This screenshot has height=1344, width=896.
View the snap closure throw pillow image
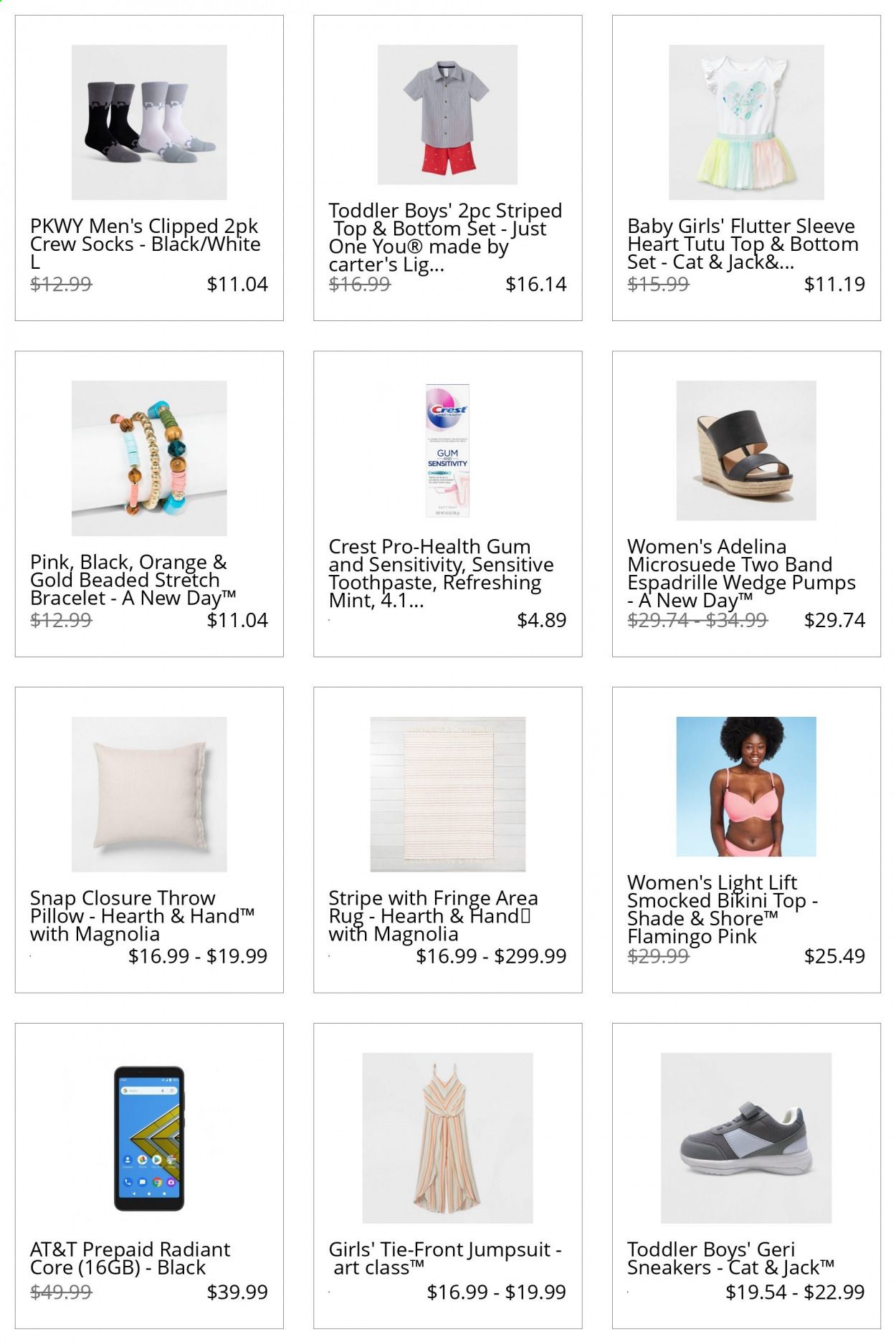pyautogui.click(x=149, y=794)
